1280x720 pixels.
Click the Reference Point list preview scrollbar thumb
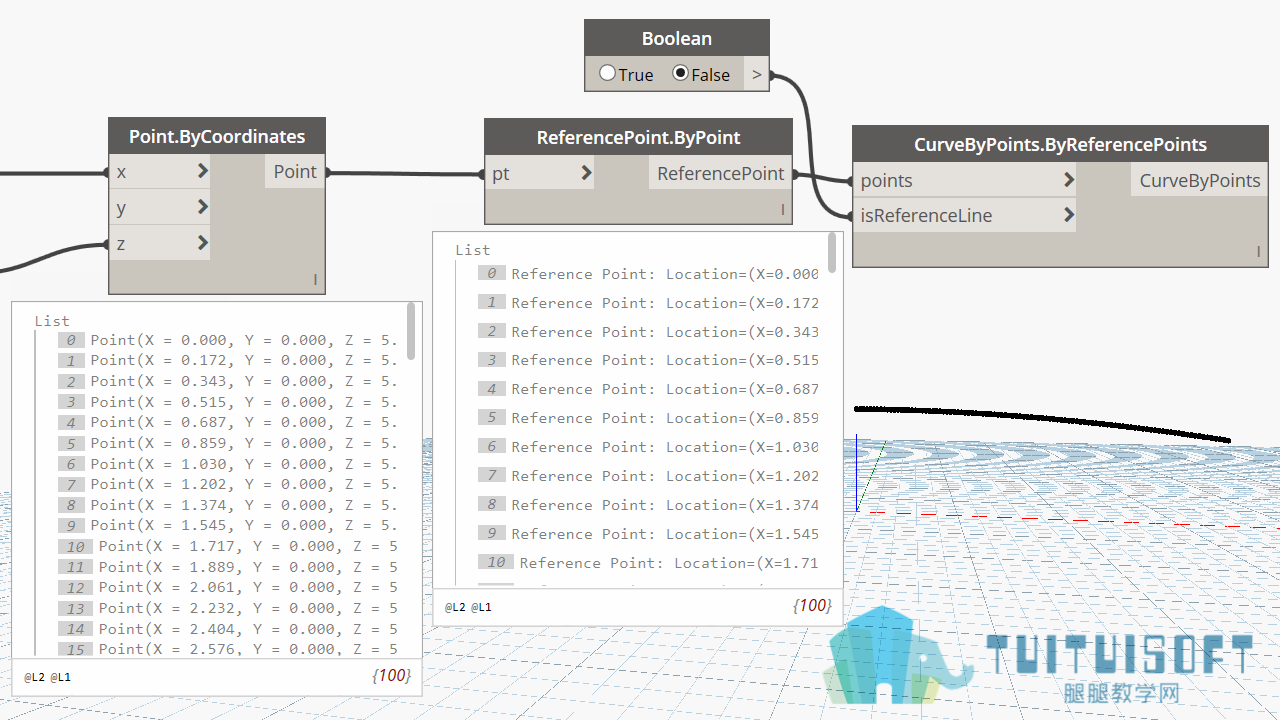coord(832,252)
